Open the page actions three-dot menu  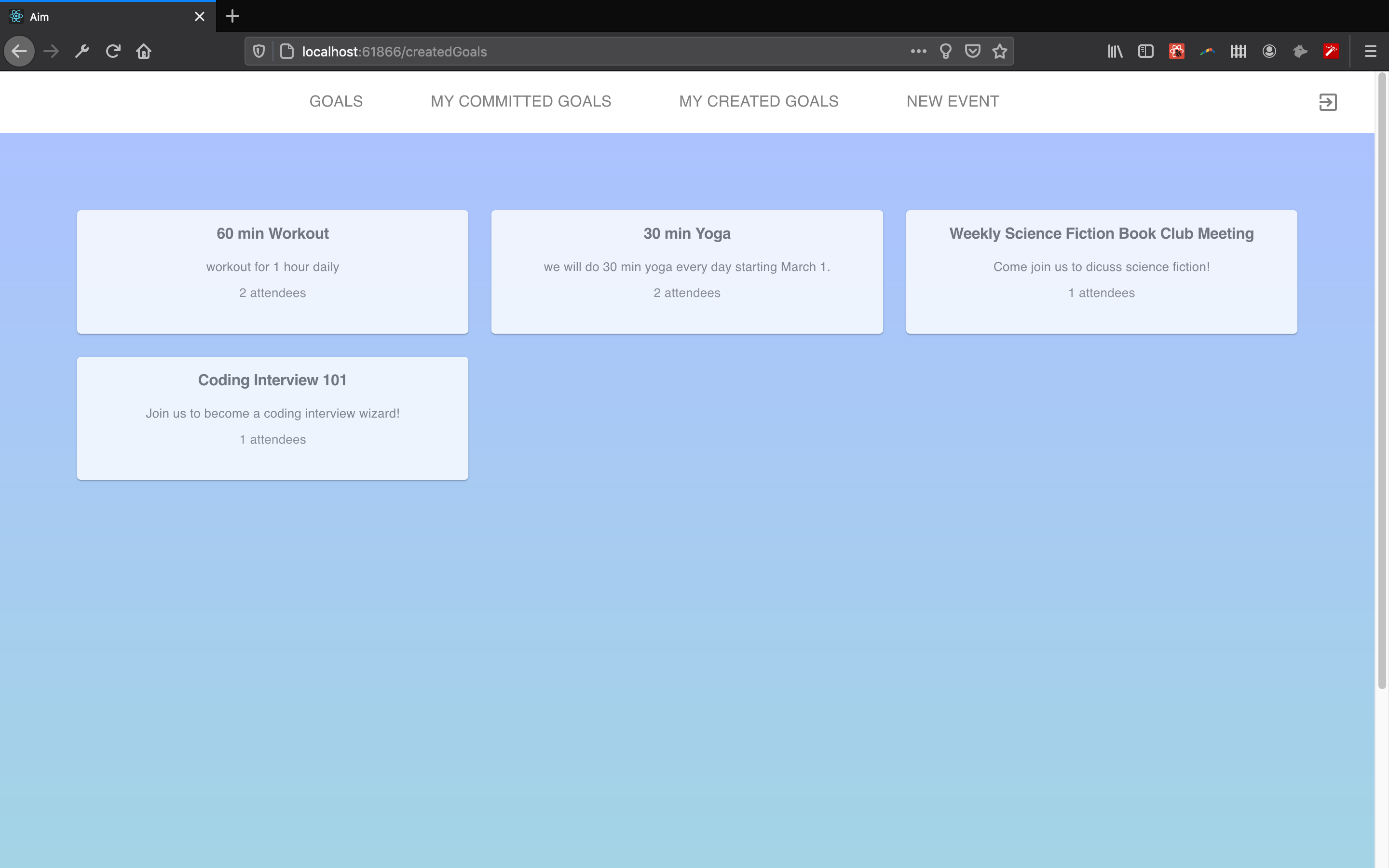click(918, 52)
